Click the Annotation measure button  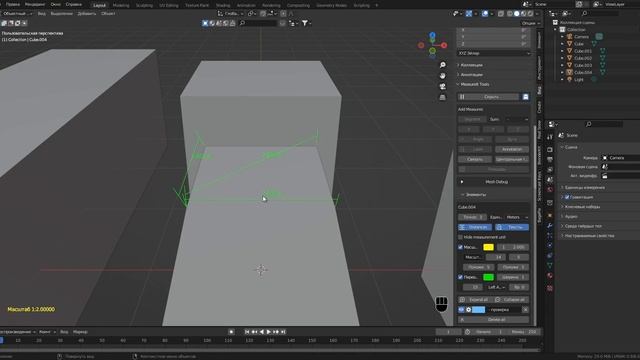(512, 149)
